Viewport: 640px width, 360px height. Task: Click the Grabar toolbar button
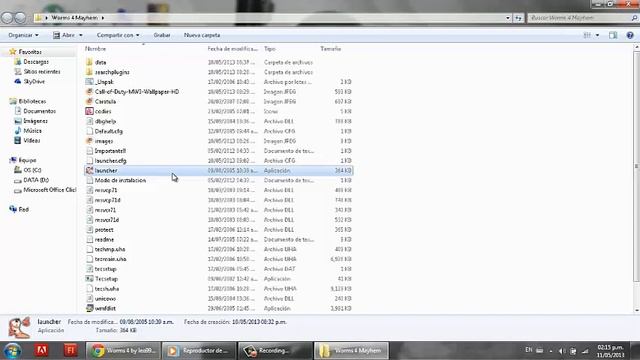tap(162, 36)
